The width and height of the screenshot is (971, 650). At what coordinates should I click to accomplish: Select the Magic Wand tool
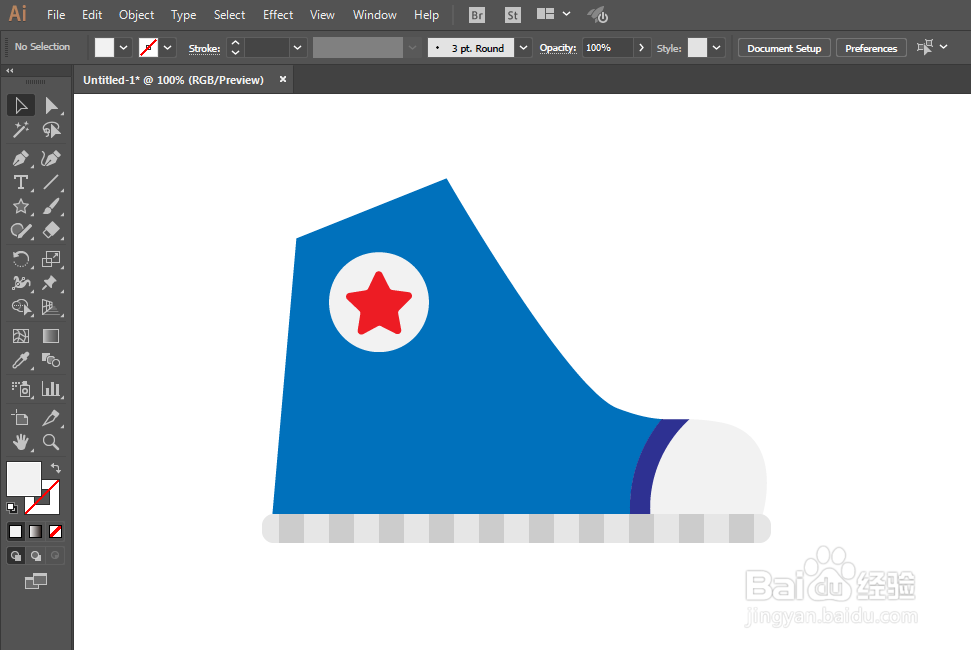tap(20, 130)
